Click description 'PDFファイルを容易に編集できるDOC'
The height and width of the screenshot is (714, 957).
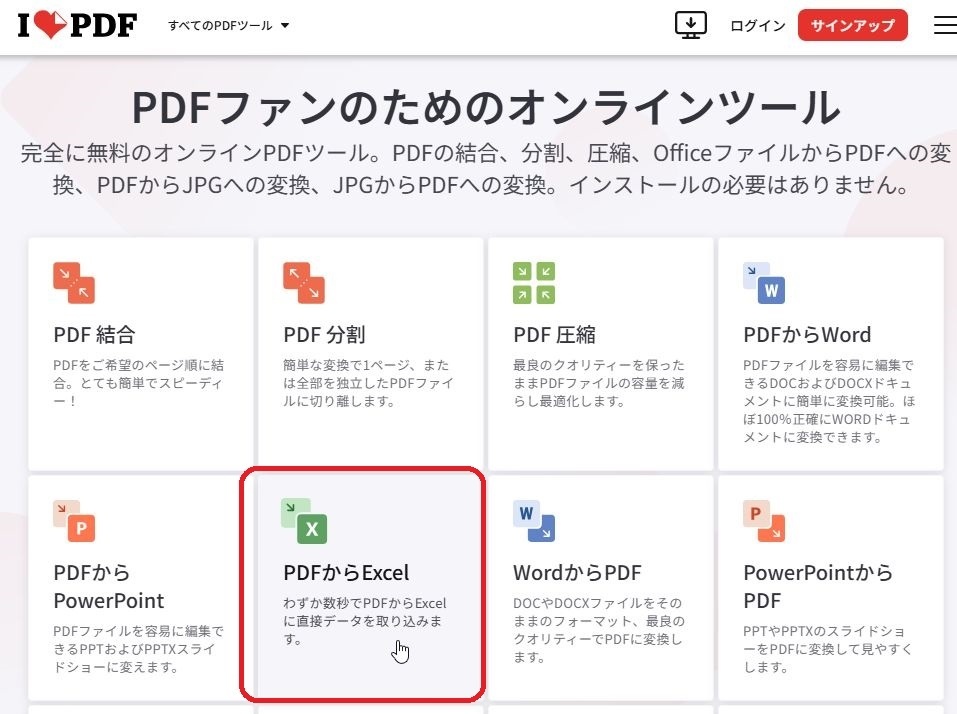(829, 401)
